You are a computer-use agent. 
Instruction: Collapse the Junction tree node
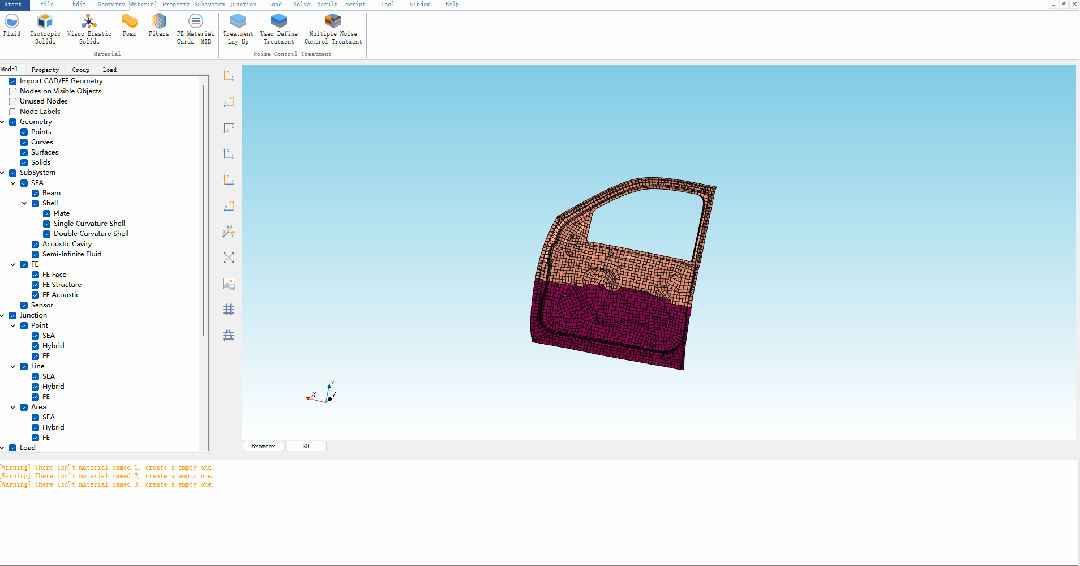point(3,315)
